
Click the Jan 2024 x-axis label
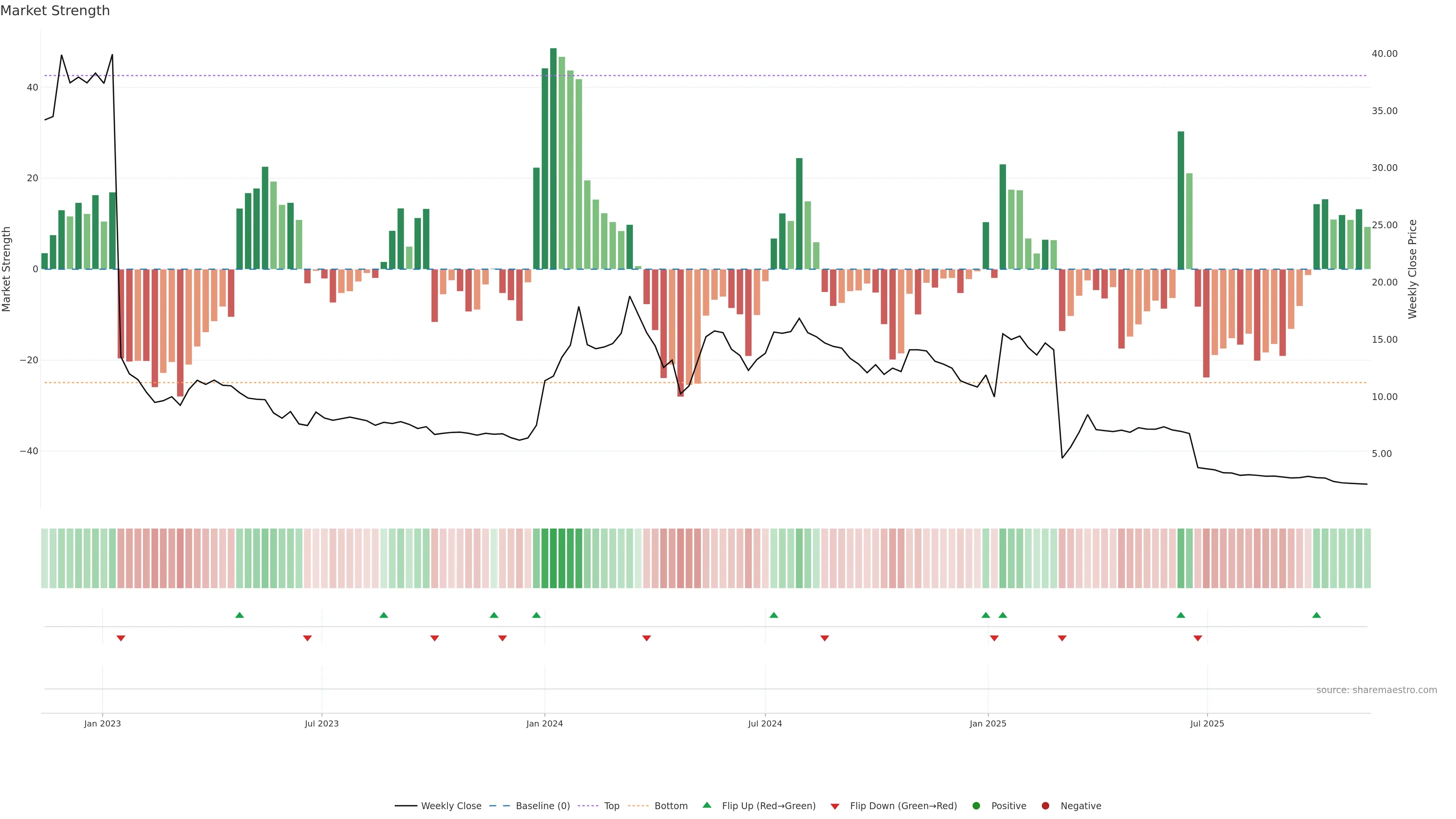tap(544, 723)
